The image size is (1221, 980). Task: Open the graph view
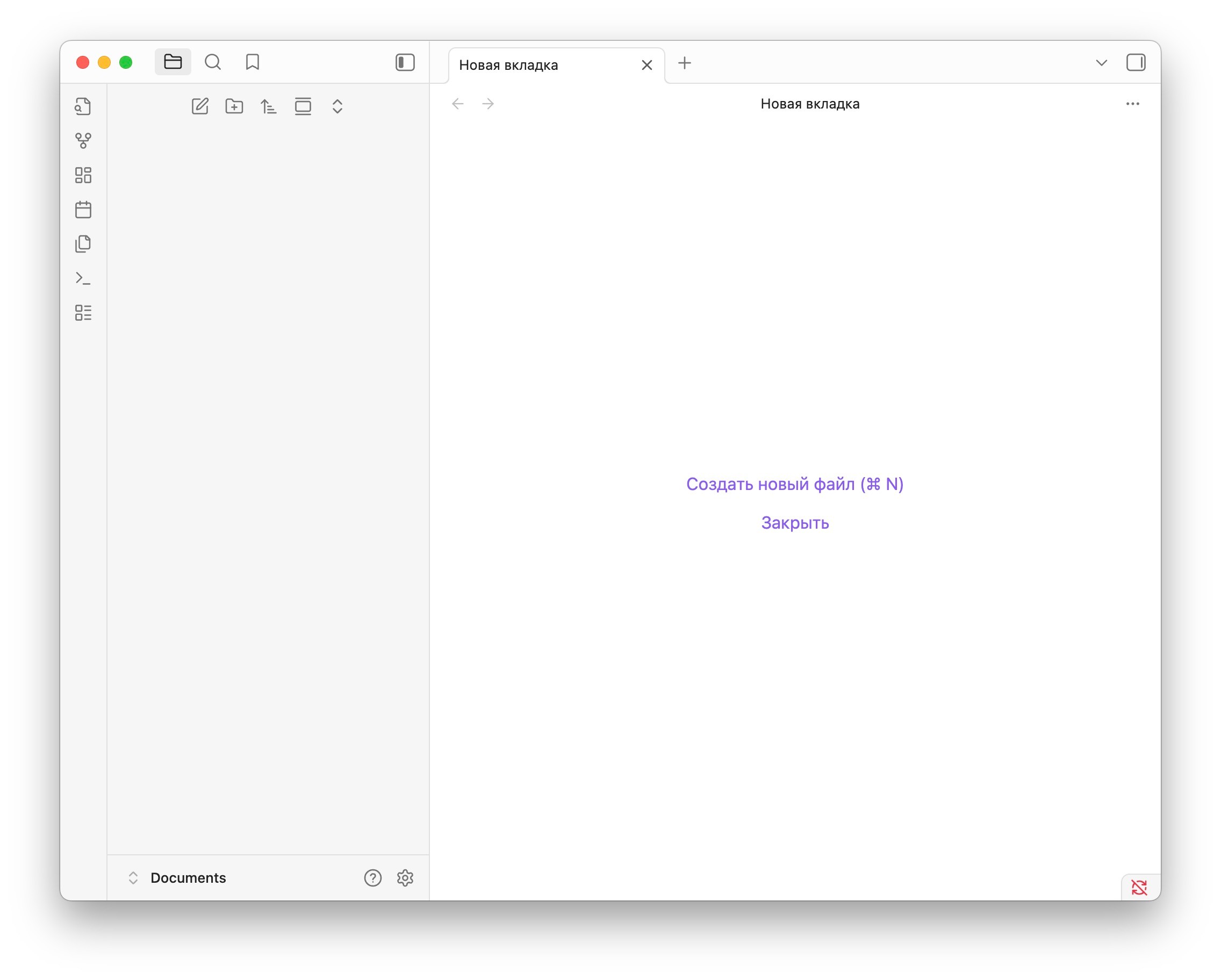pos(83,141)
